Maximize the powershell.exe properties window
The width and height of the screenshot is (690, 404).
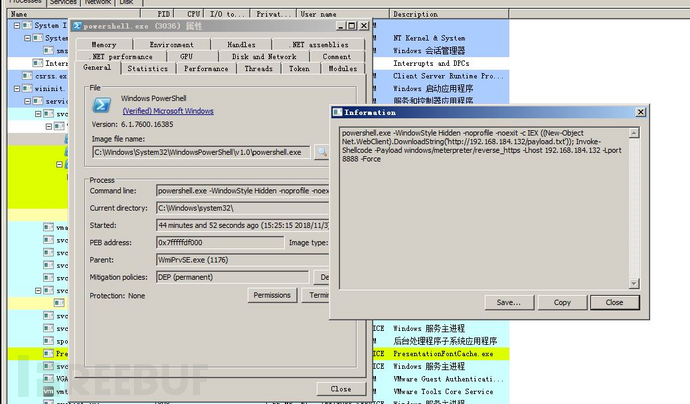pos(352,26)
